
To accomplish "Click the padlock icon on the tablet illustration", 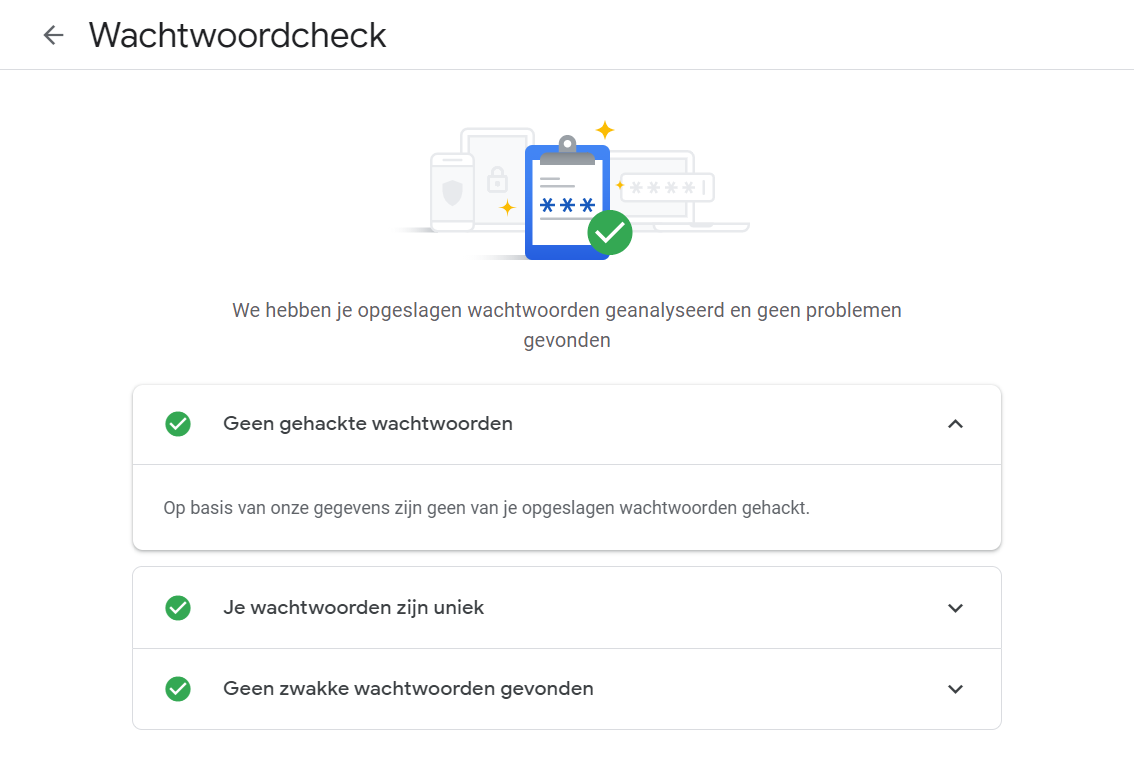I will tap(497, 180).
